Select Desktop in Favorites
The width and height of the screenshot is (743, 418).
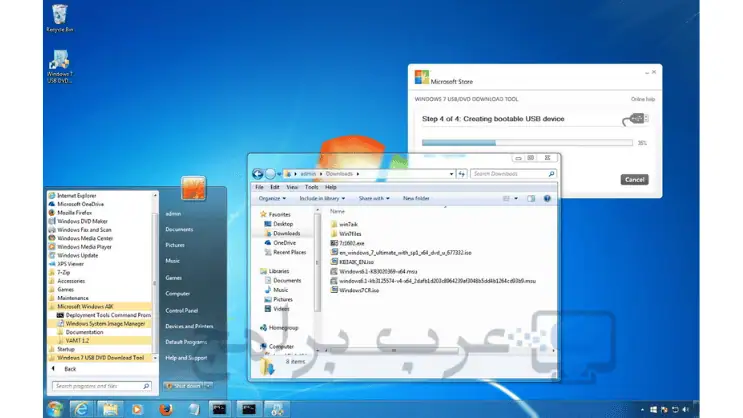tap(283, 224)
